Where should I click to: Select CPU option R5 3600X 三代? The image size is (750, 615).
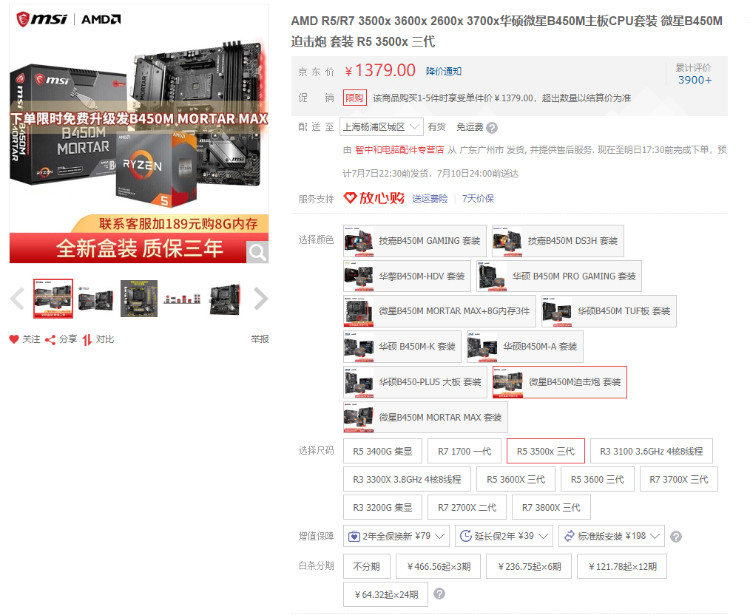(x=516, y=479)
